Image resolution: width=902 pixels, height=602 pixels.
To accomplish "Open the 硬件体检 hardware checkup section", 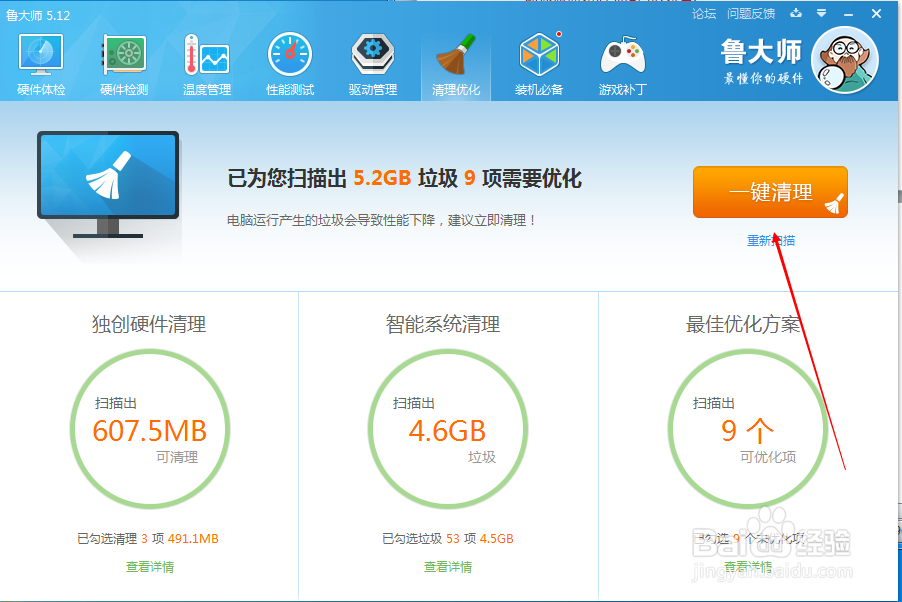I will coord(41,64).
